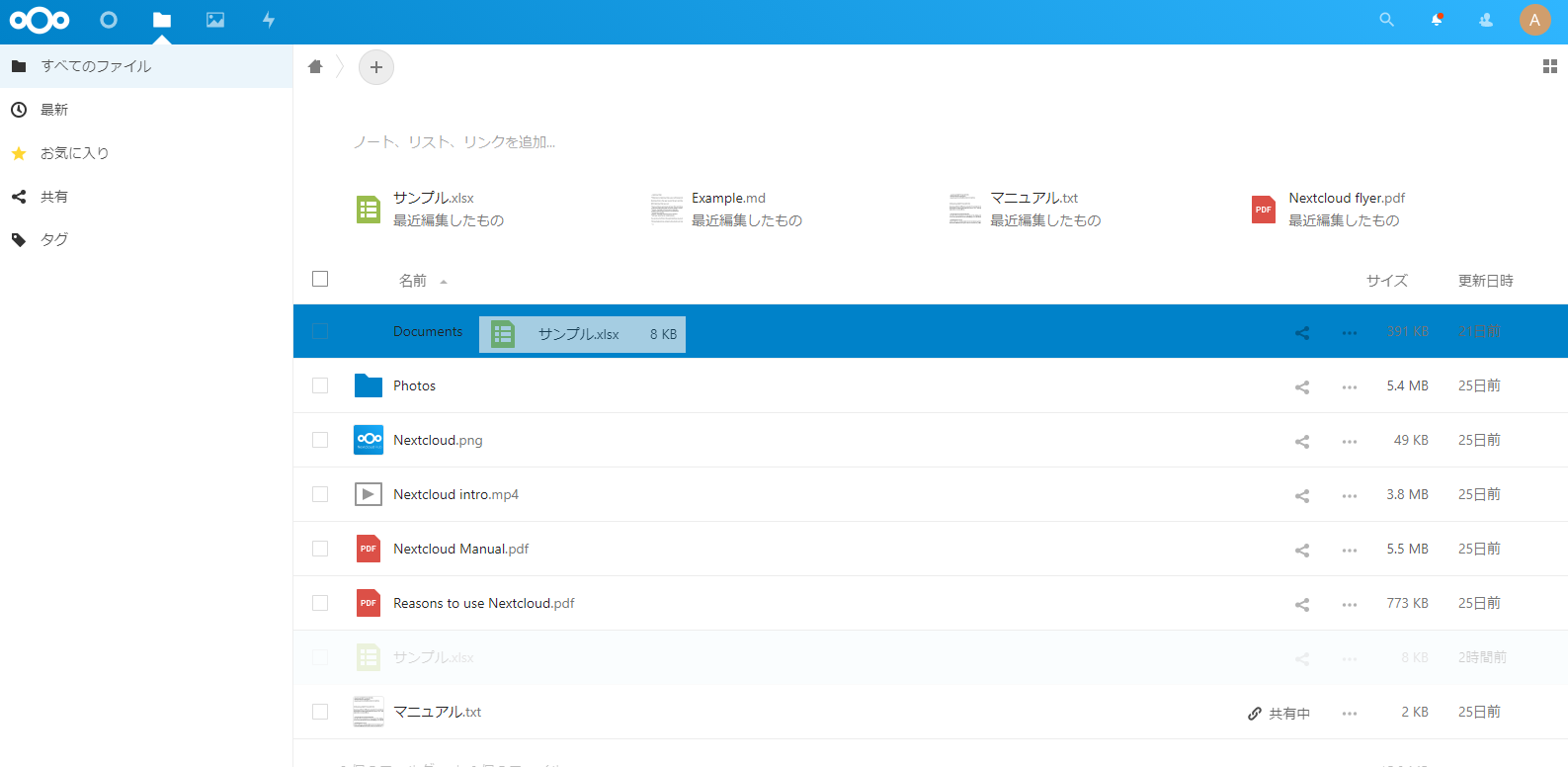Toggle the select-all files checkbox
The image size is (1568, 767).
pos(320,279)
